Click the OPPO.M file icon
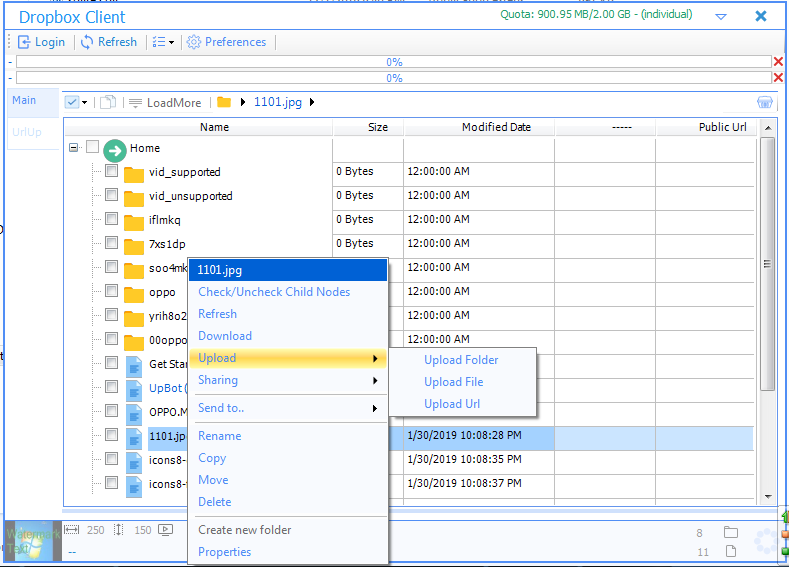 (134, 415)
